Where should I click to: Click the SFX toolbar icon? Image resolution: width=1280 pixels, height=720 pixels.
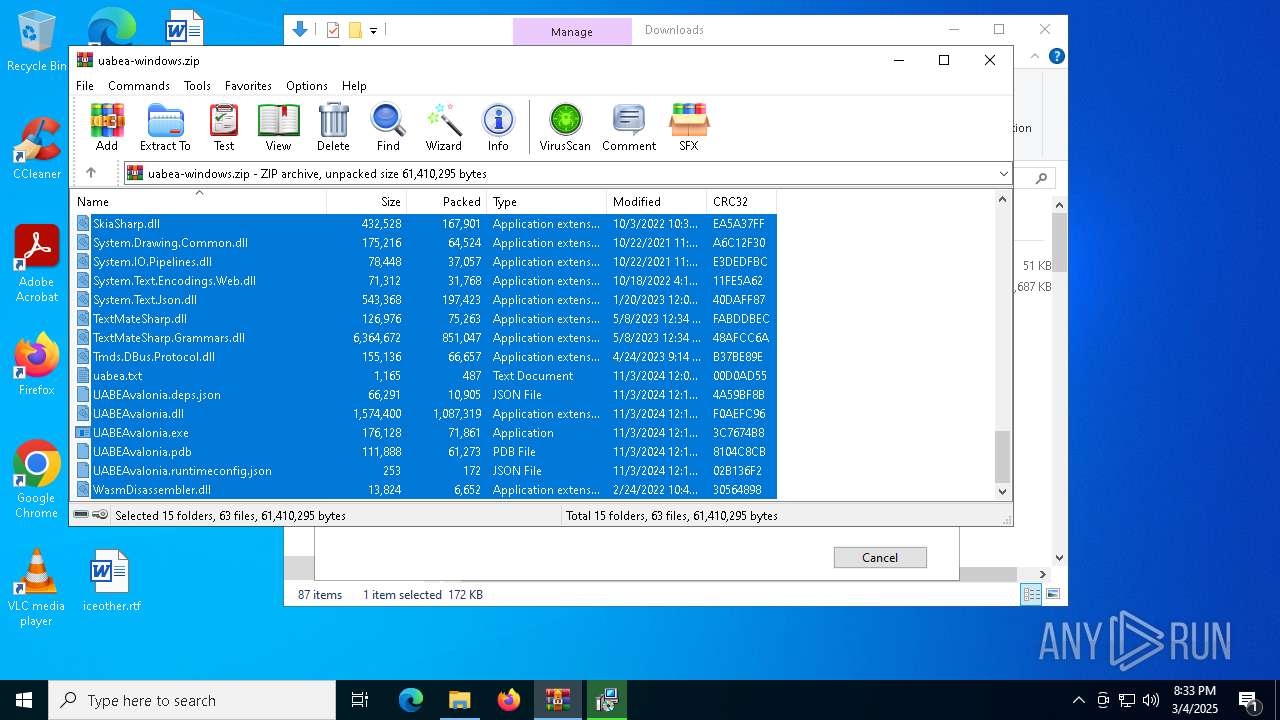[689, 127]
